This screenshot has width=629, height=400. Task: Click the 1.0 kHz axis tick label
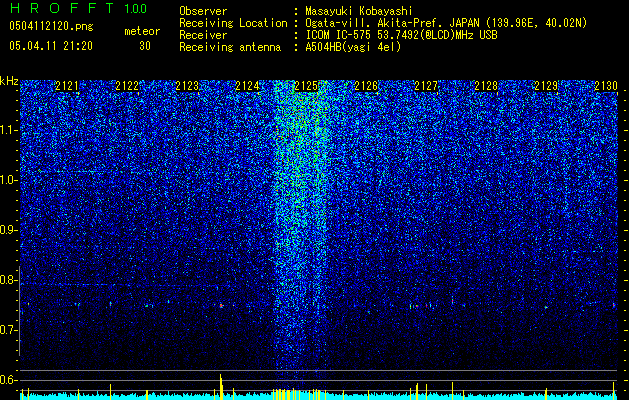(9, 180)
